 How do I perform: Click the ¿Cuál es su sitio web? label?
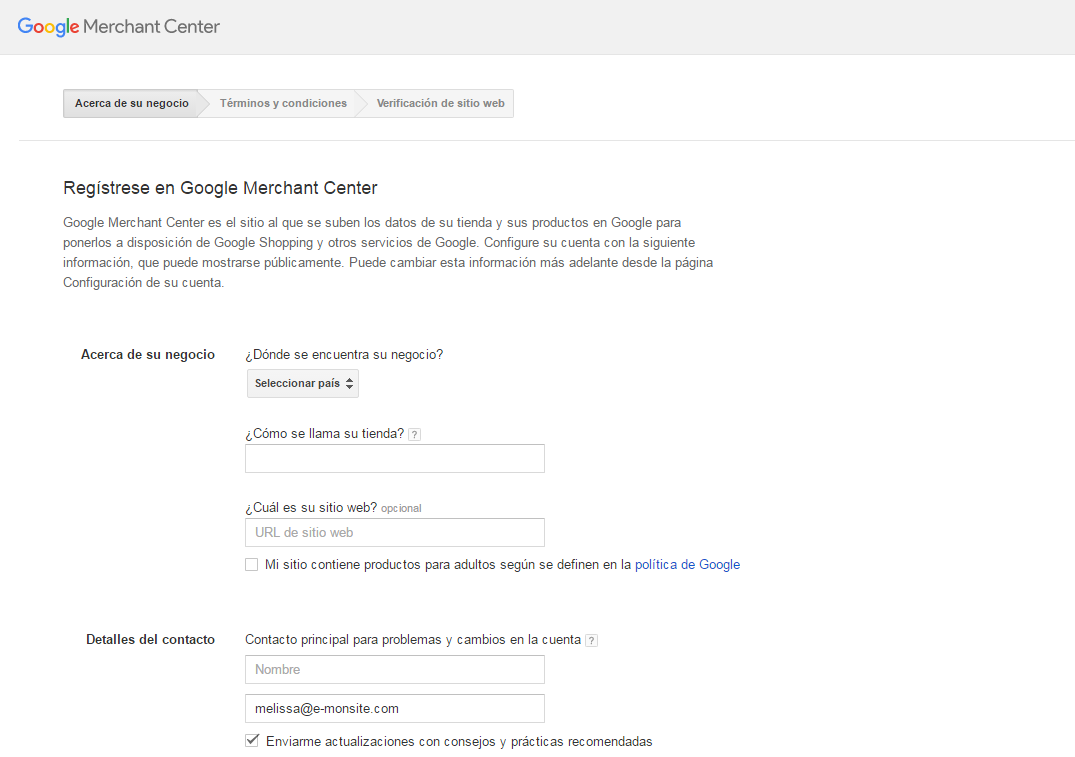311,507
